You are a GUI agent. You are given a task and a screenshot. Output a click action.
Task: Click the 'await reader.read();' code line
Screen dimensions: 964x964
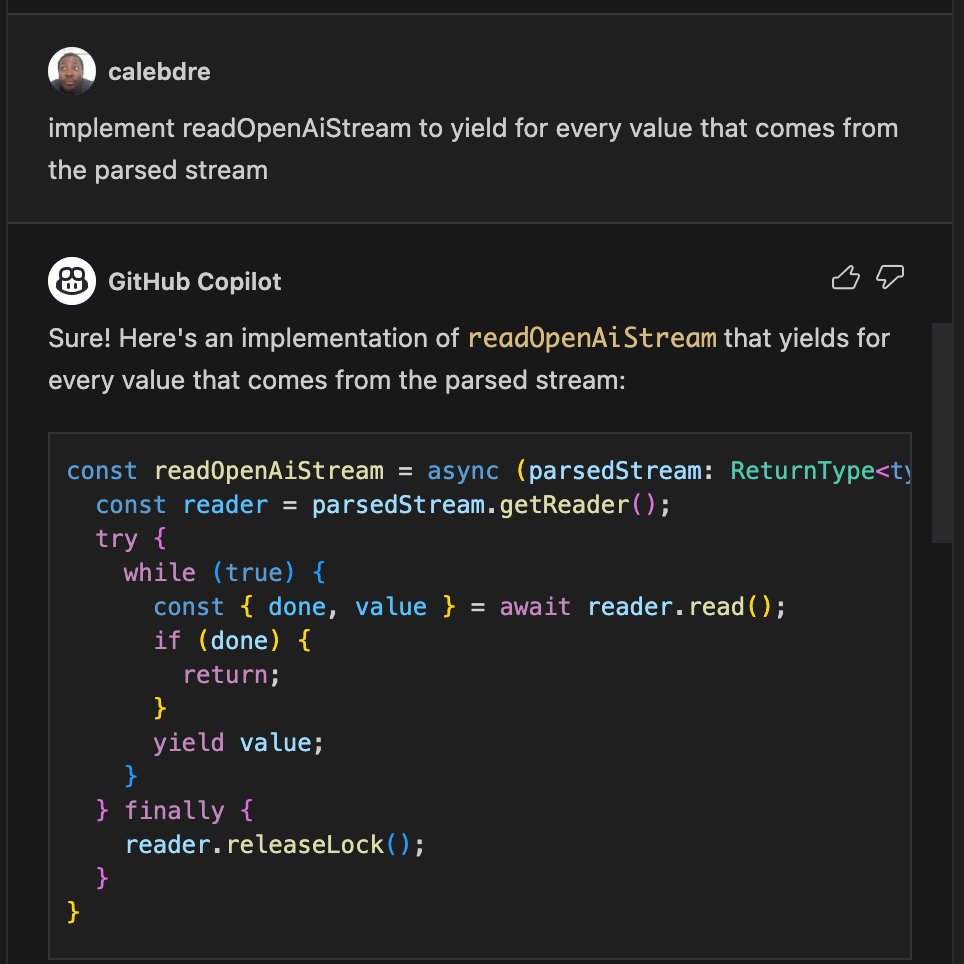(x=470, y=607)
